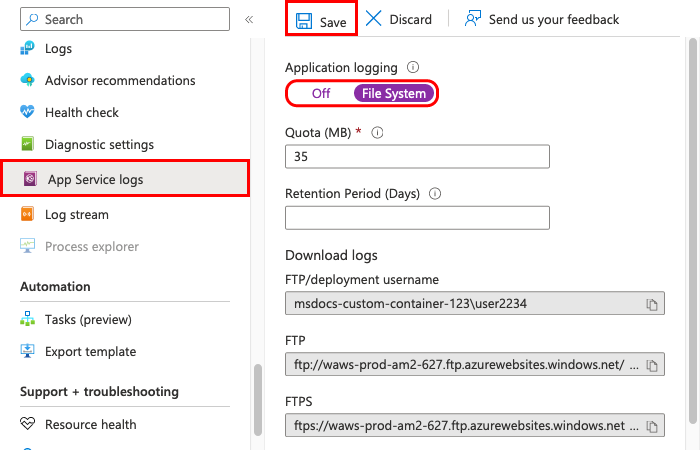Image resolution: width=700 pixels, height=450 pixels.
Task: Click the Retention Period (Days) field
Action: 417,218
